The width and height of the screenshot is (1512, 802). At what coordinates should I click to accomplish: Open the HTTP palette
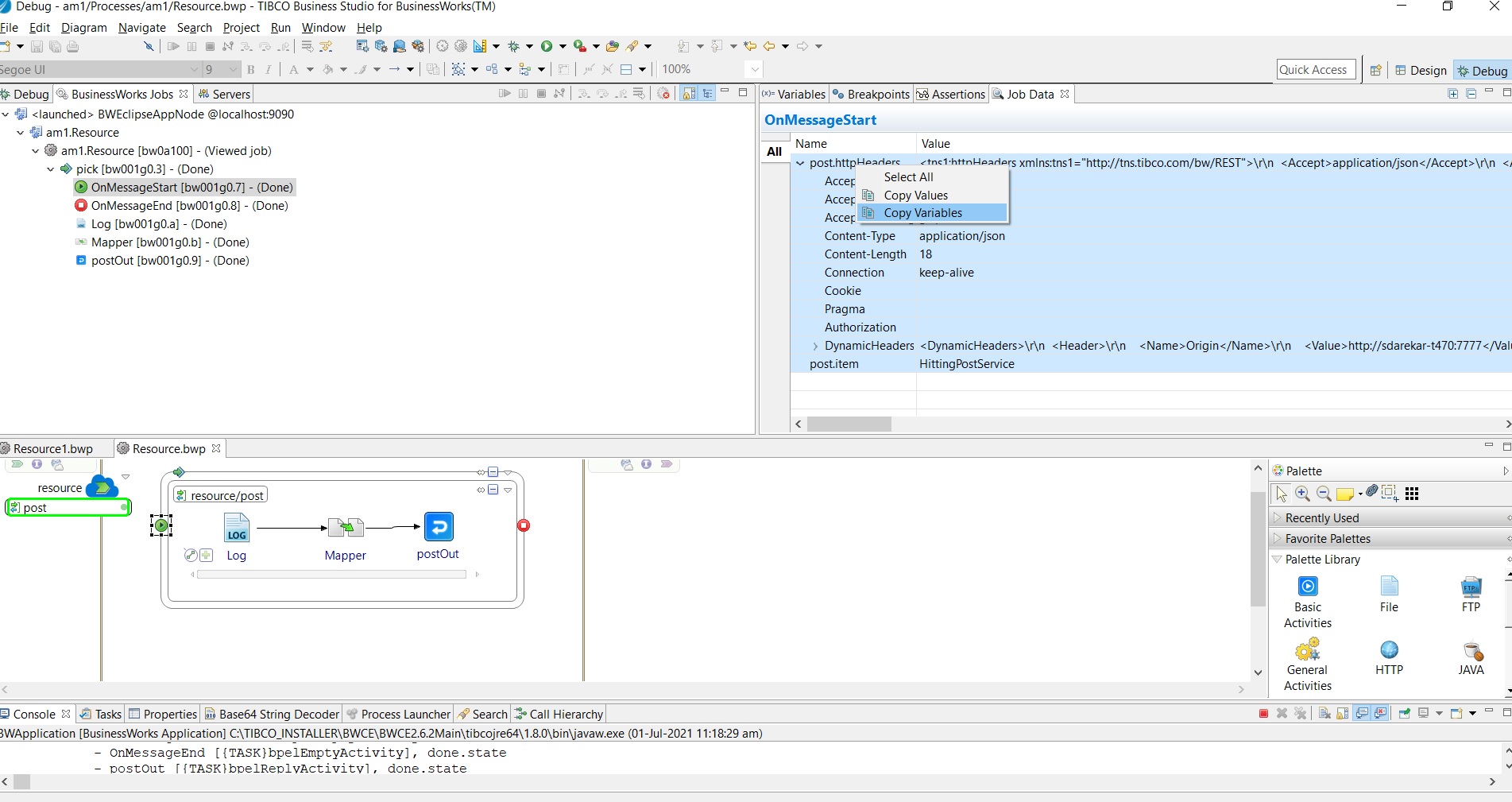tap(1389, 658)
